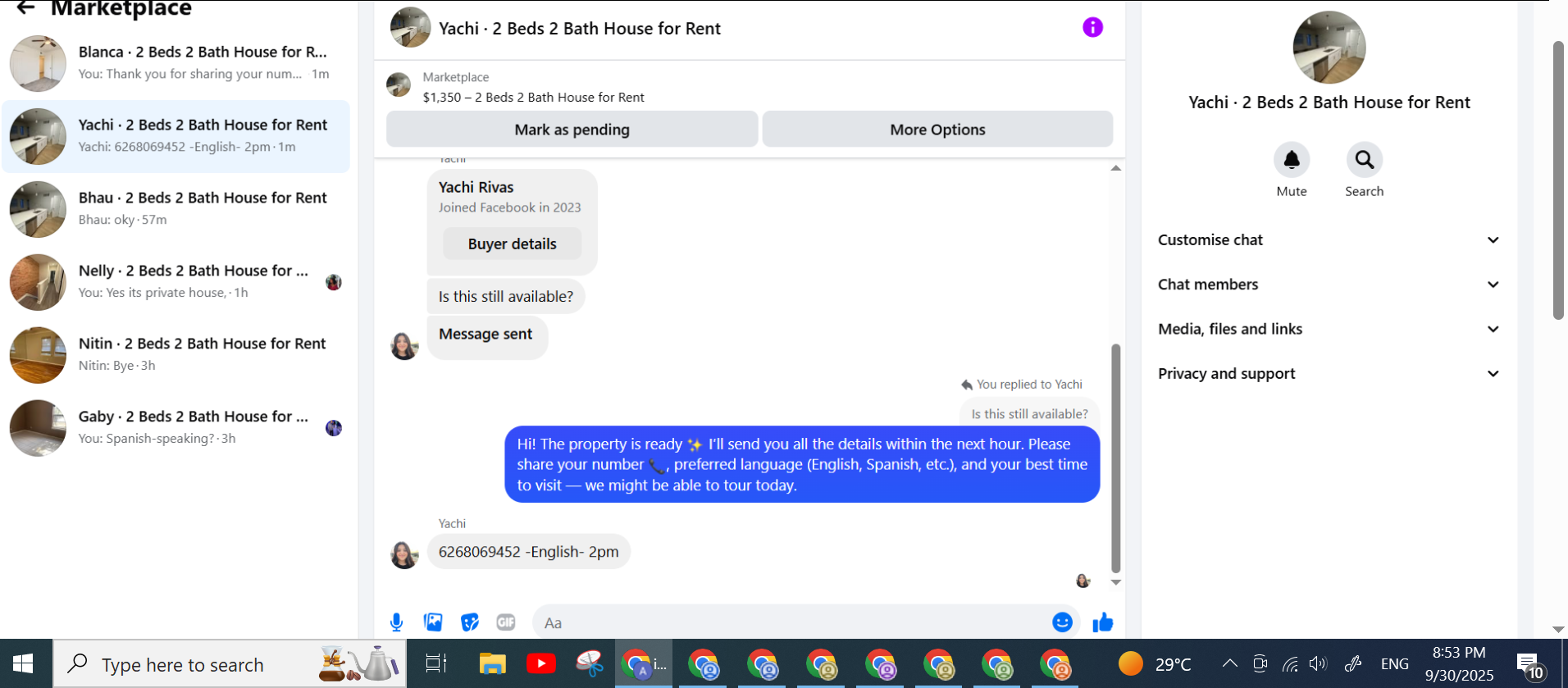Open the emoji picker in message box

[x=1062, y=622]
